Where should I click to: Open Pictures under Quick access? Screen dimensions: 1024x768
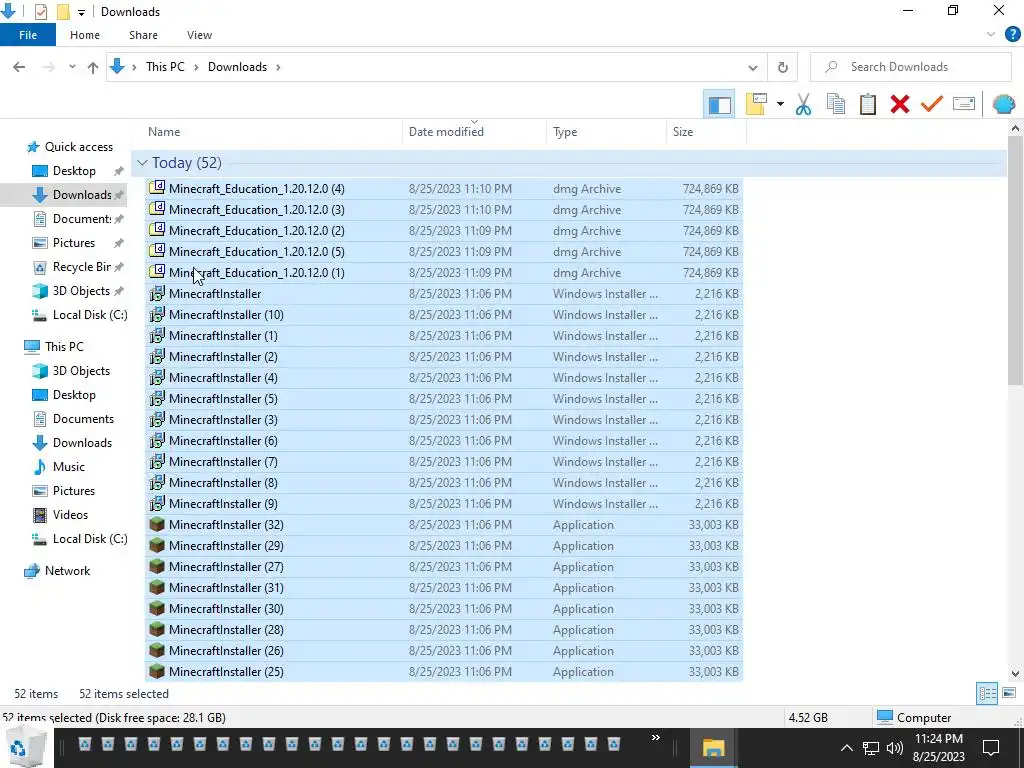coord(74,243)
